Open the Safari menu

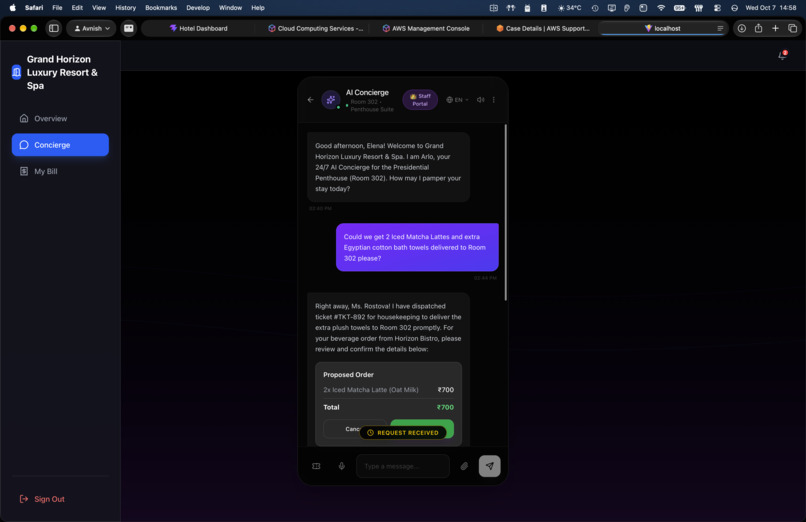tap(34, 8)
